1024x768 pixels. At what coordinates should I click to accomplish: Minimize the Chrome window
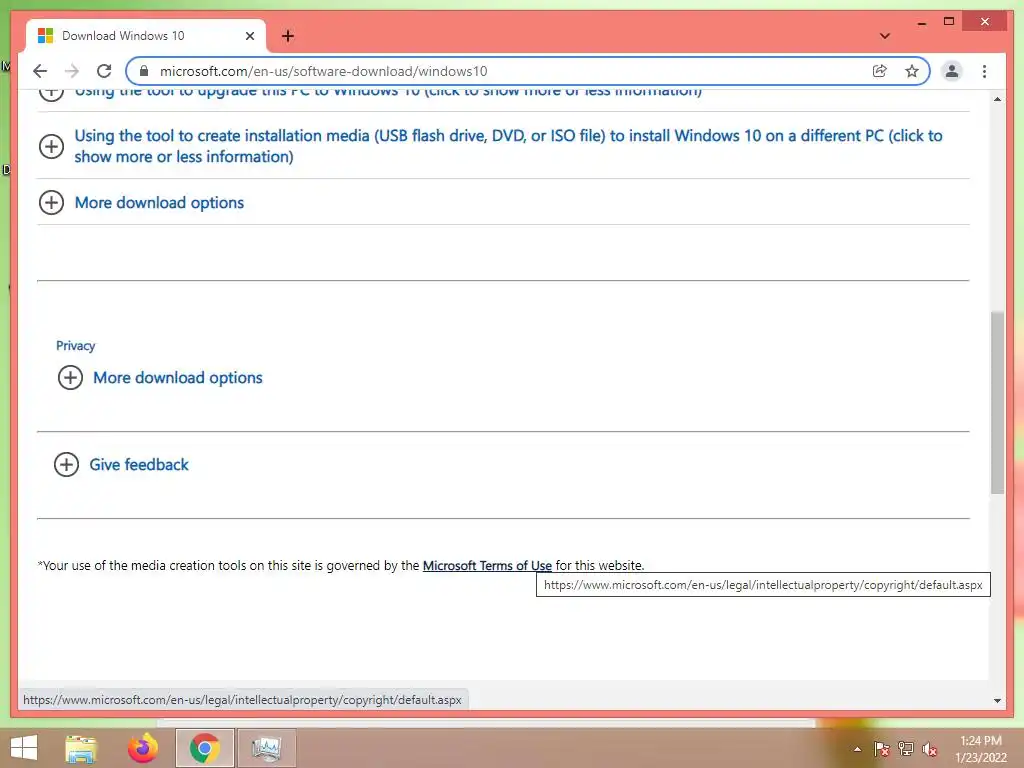click(921, 22)
